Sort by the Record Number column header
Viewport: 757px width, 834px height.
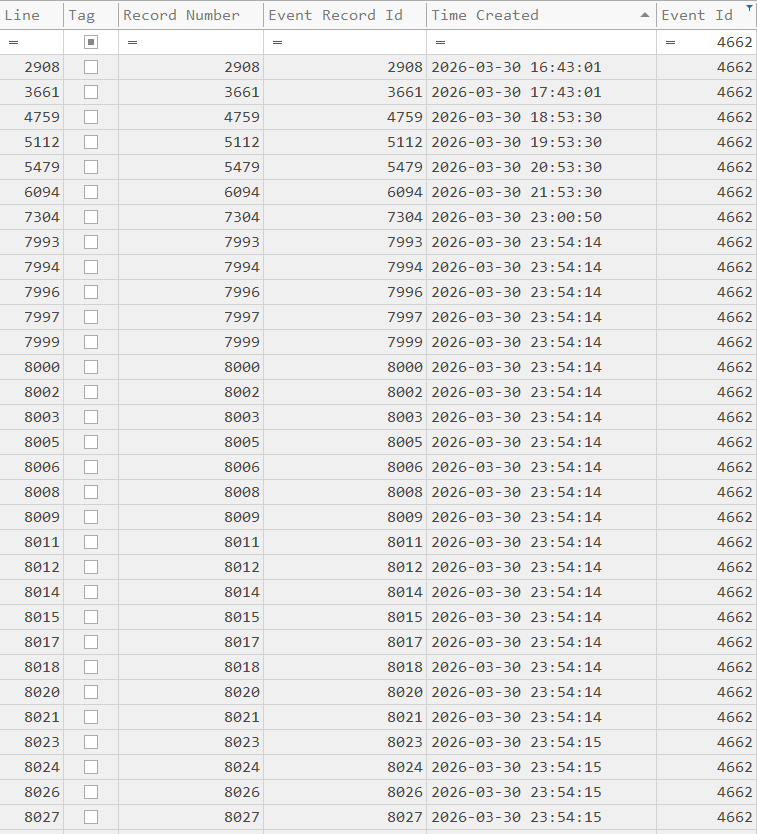point(191,15)
